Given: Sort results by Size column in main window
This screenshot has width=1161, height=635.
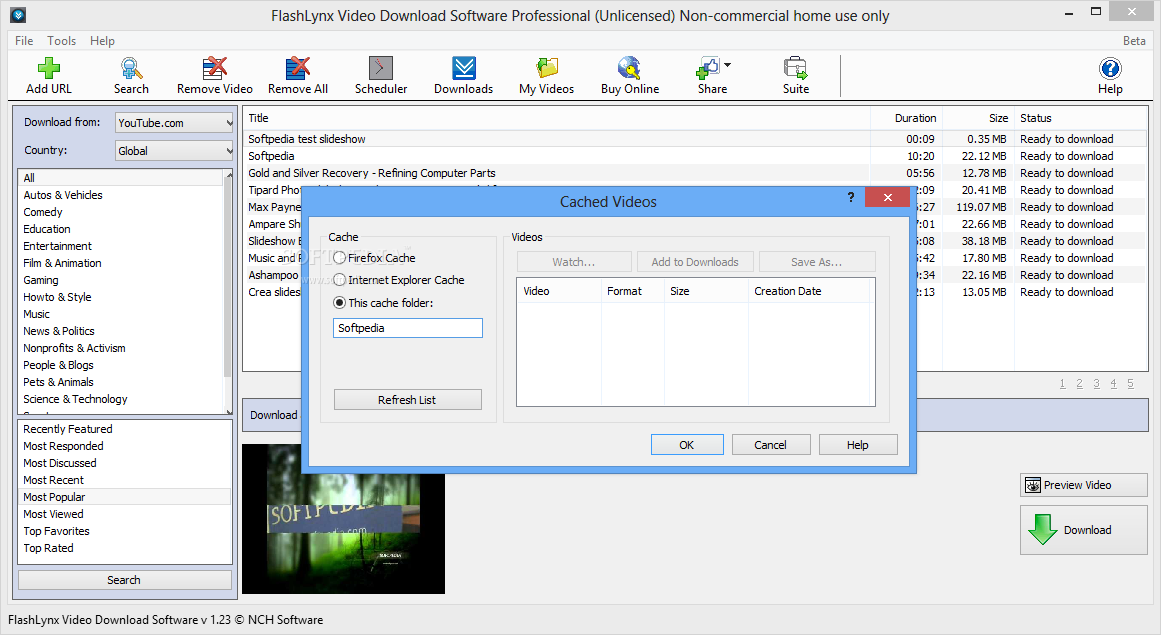Looking at the screenshot, I should tap(977, 118).
